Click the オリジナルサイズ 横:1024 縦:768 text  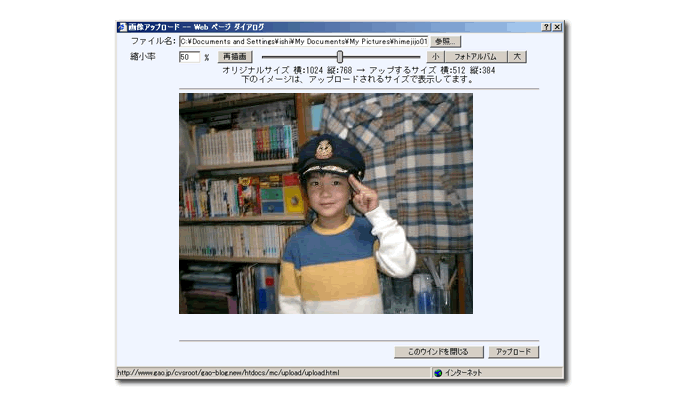click(287, 70)
